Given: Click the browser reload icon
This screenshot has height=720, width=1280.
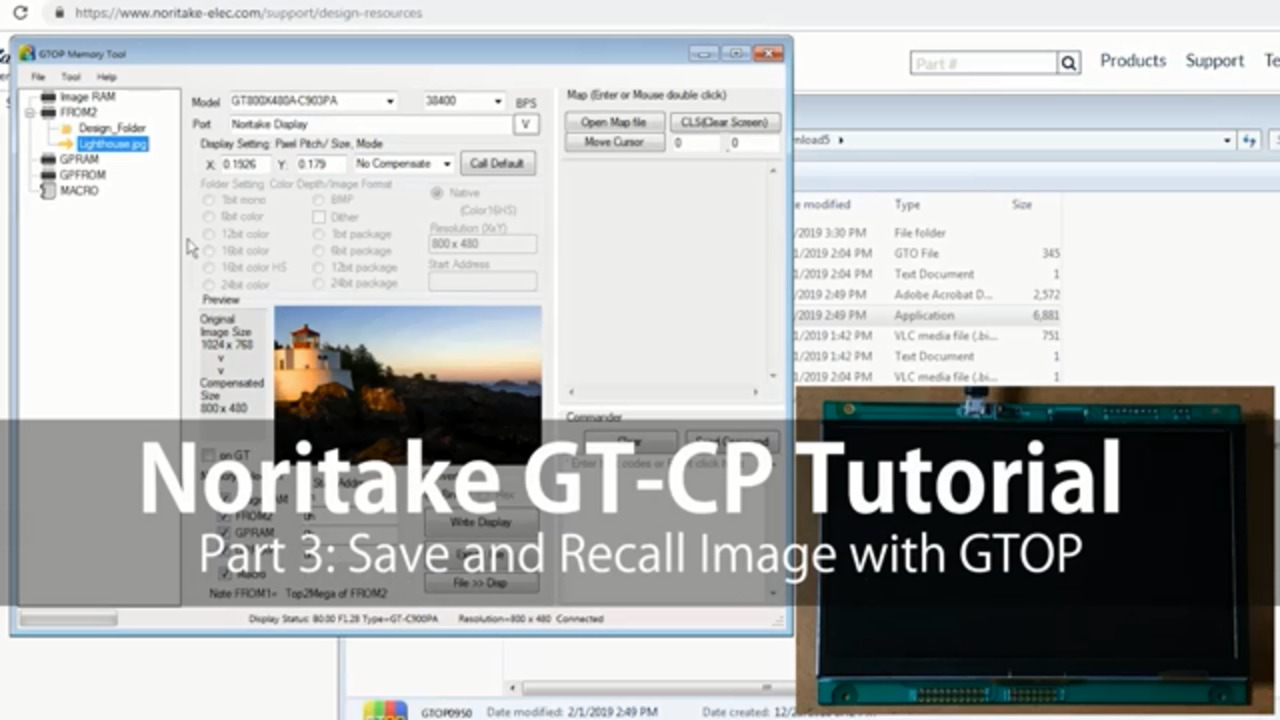Looking at the screenshot, I should pyautogui.click(x=20, y=13).
